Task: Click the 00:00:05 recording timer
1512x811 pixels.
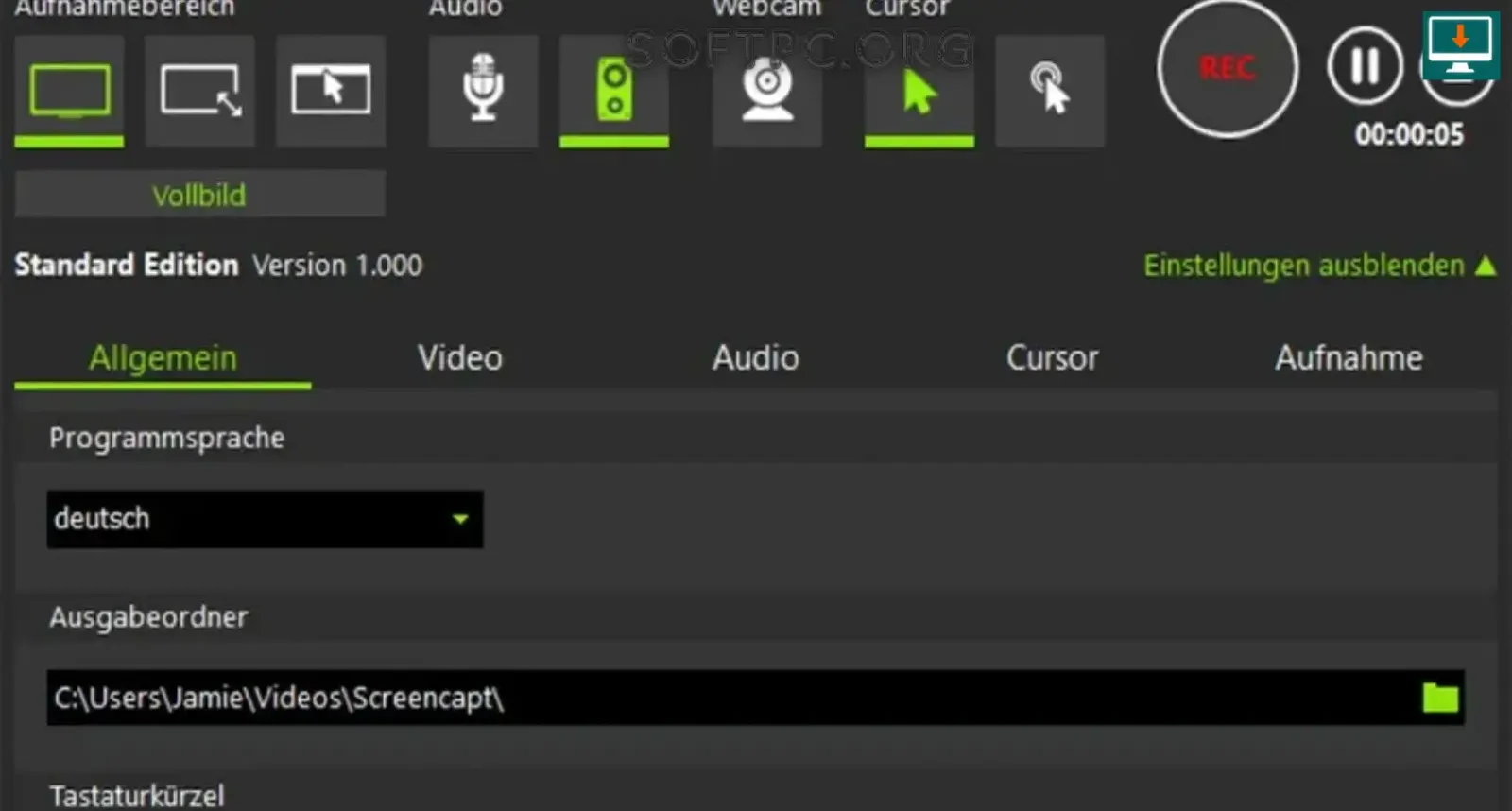Action: coord(1409,134)
